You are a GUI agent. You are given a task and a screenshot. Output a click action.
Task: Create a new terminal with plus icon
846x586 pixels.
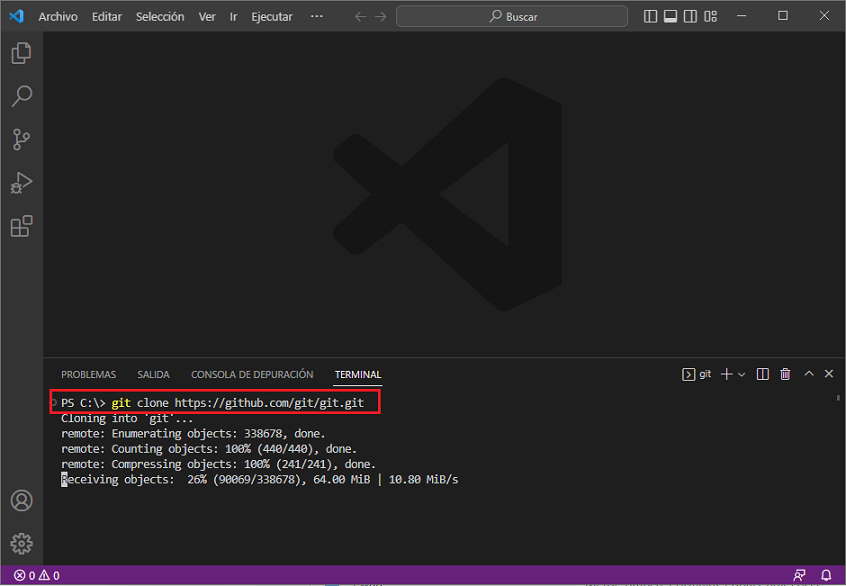point(726,374)
